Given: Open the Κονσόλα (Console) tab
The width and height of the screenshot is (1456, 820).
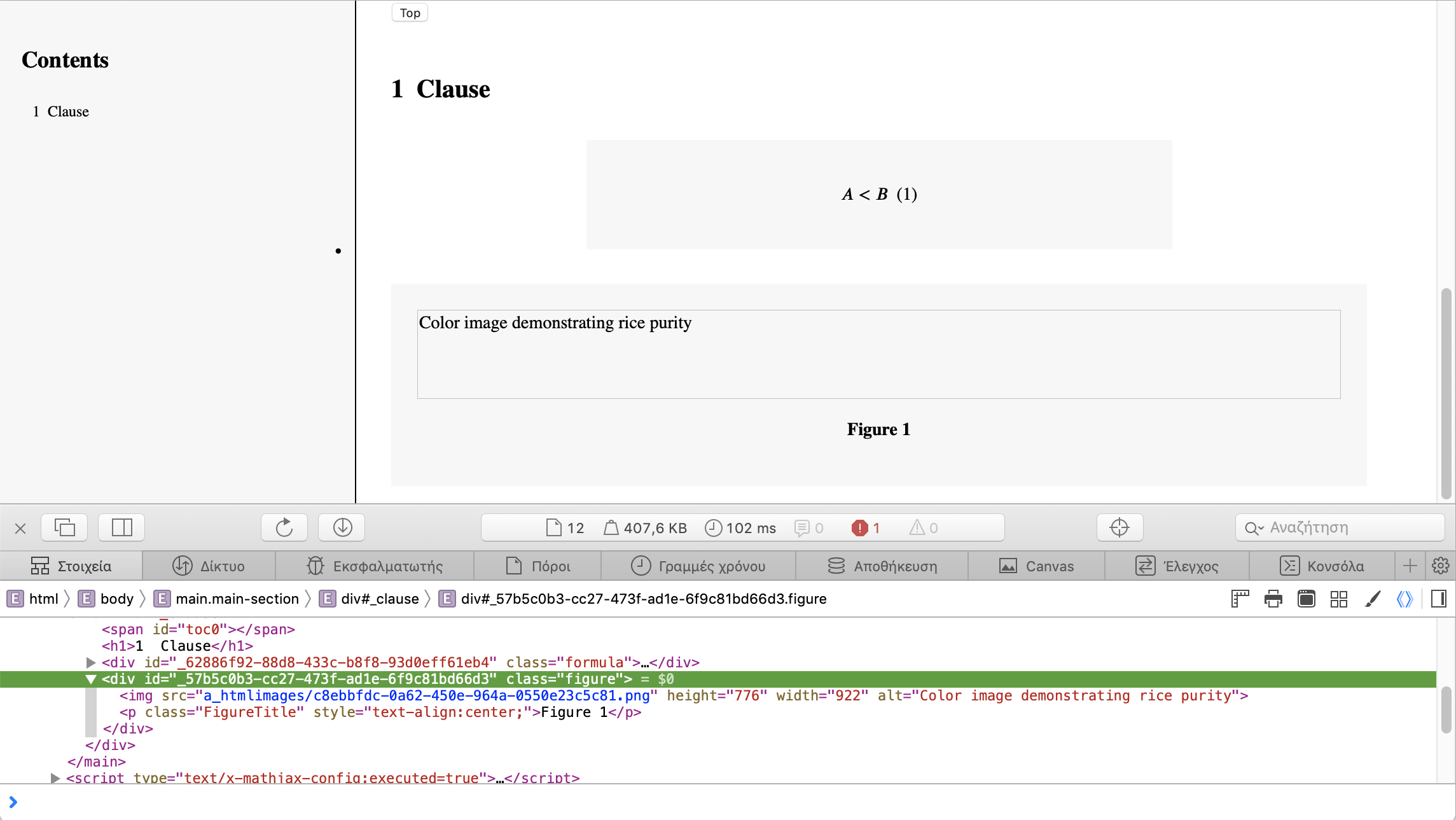Looking at the screenshot, I should point(1322,566).
